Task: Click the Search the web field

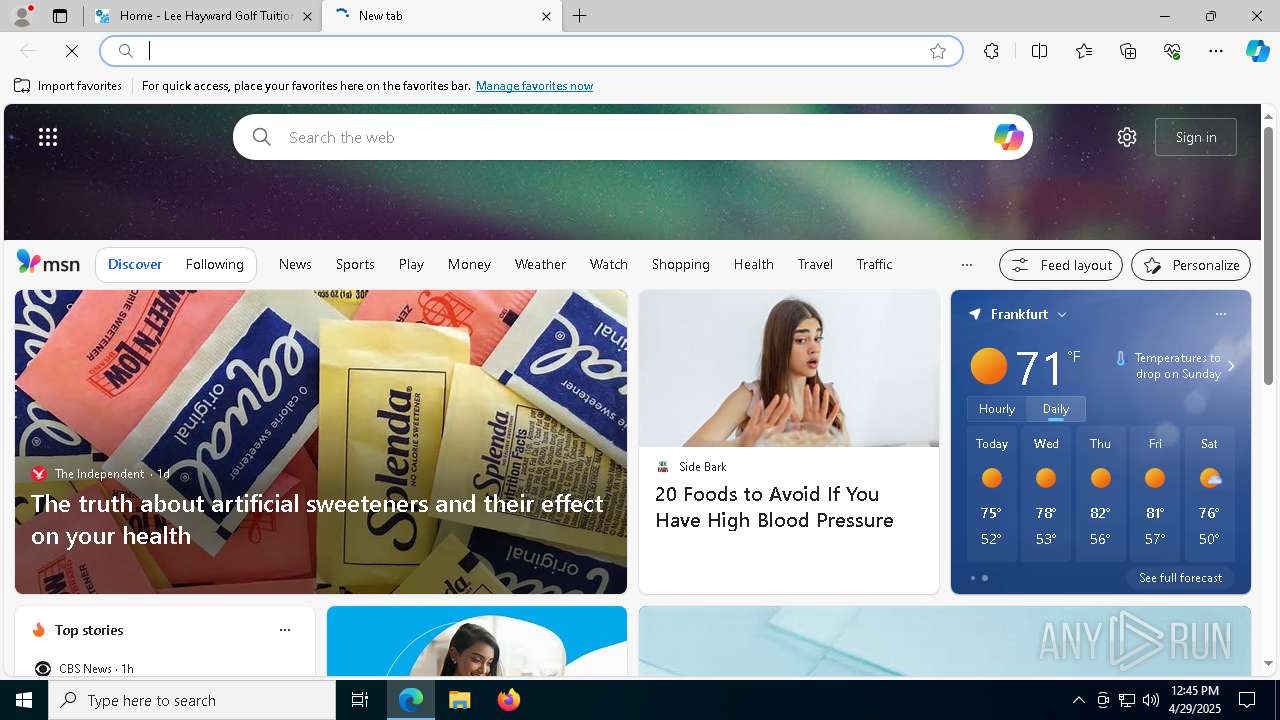Action: point(632,137)
